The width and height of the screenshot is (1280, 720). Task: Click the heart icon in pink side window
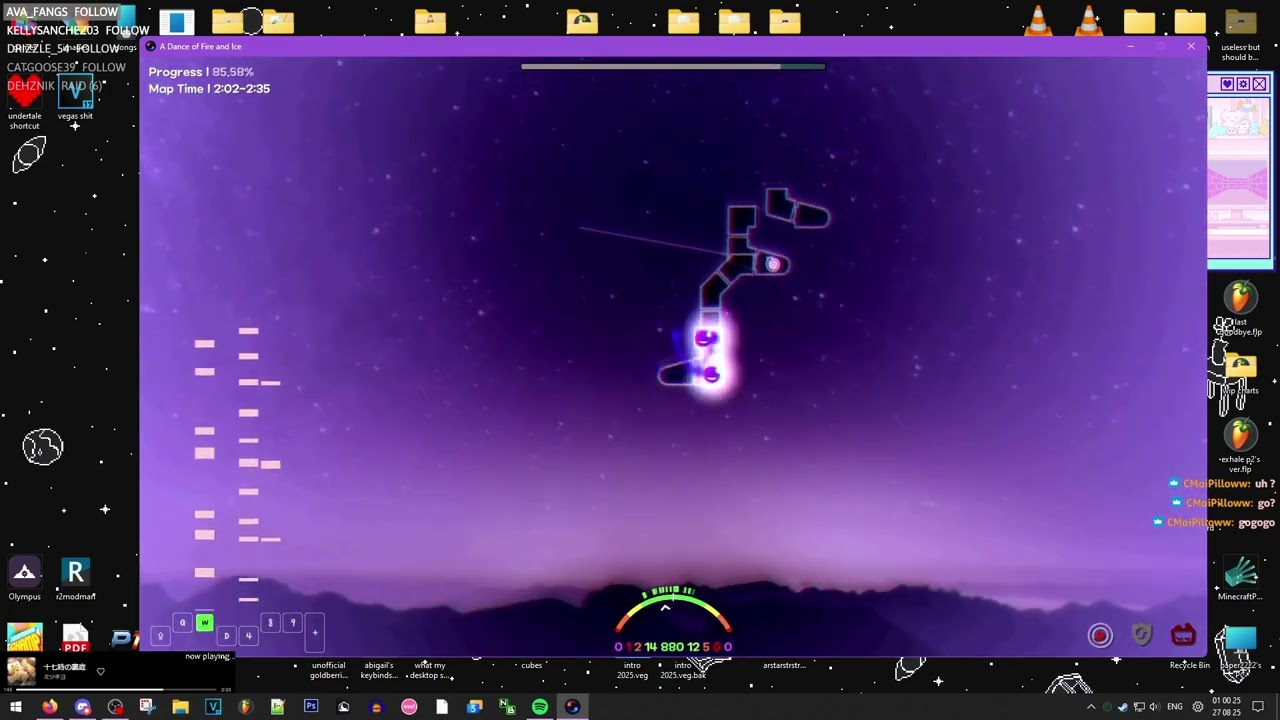[x=1227, y=84]
